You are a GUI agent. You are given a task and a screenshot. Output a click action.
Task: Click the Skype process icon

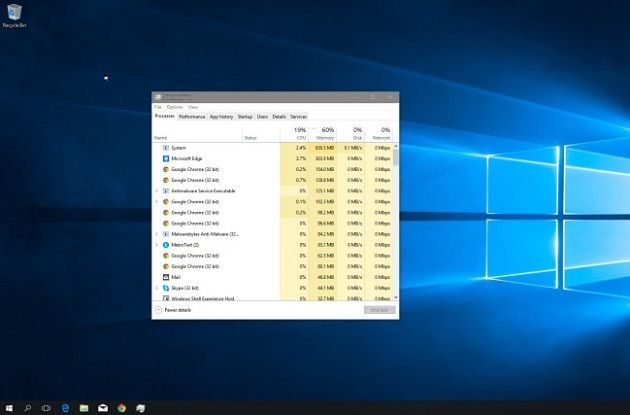coord(166,288)
